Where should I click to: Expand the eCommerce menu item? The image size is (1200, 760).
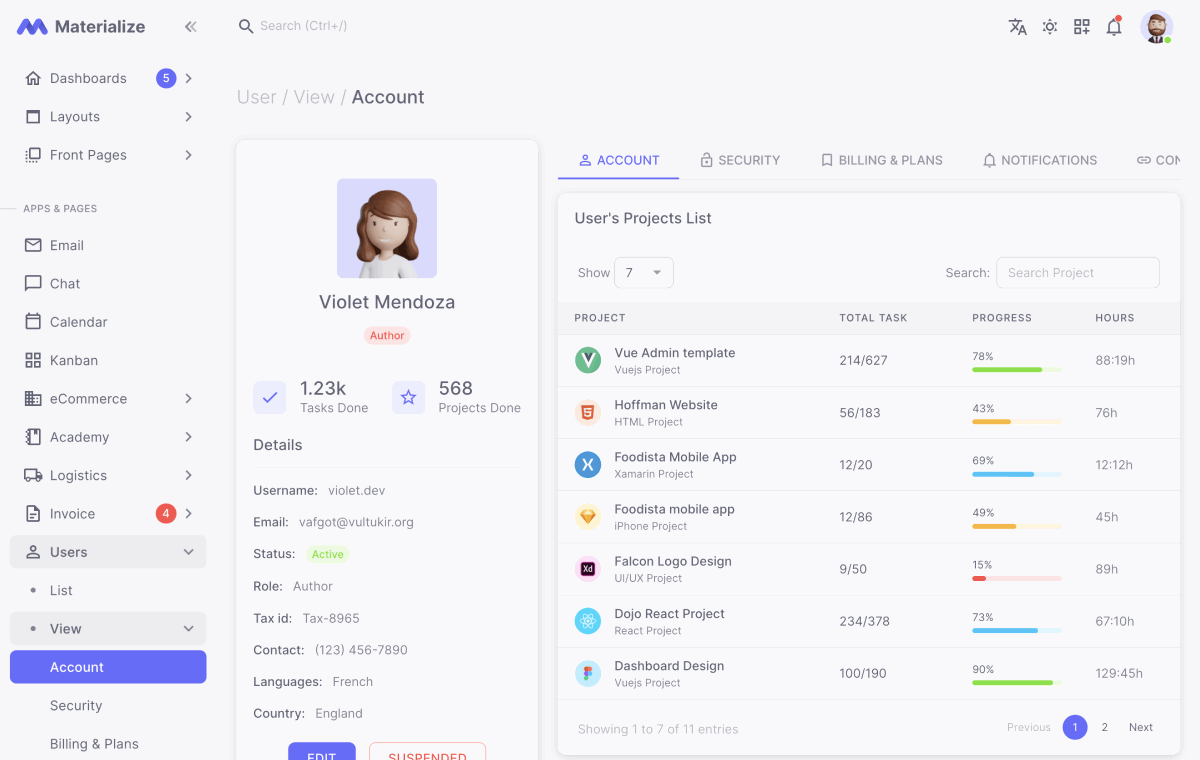click(x=107, y=398)
